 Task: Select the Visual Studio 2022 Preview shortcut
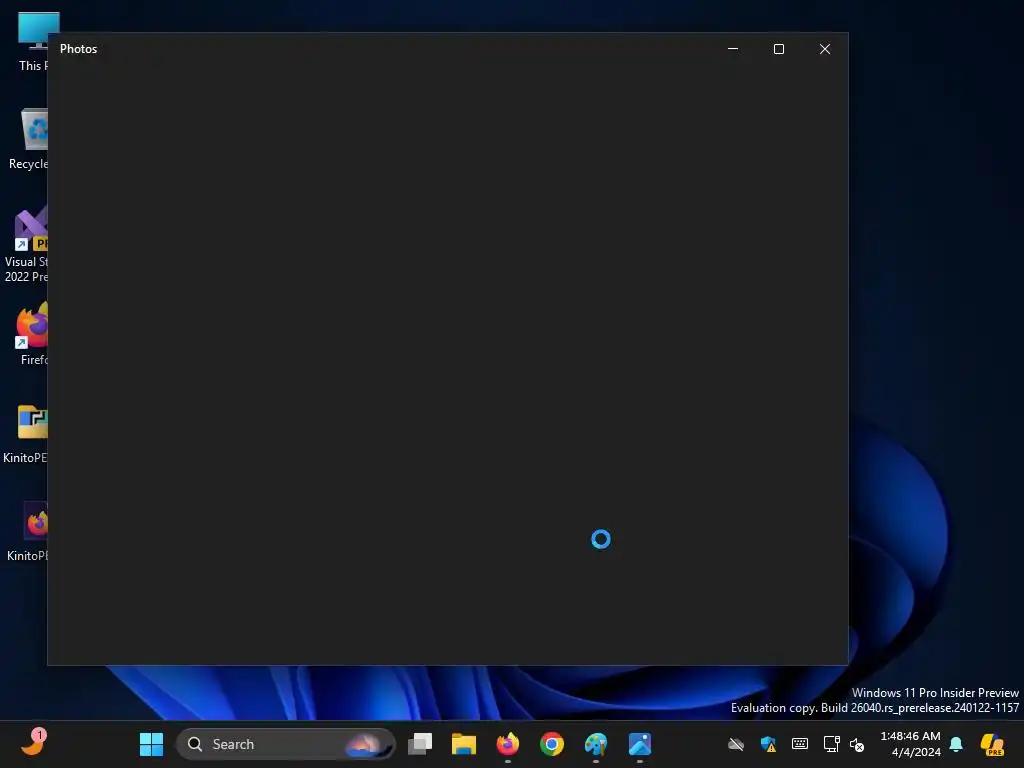click(x=26, y=244)
